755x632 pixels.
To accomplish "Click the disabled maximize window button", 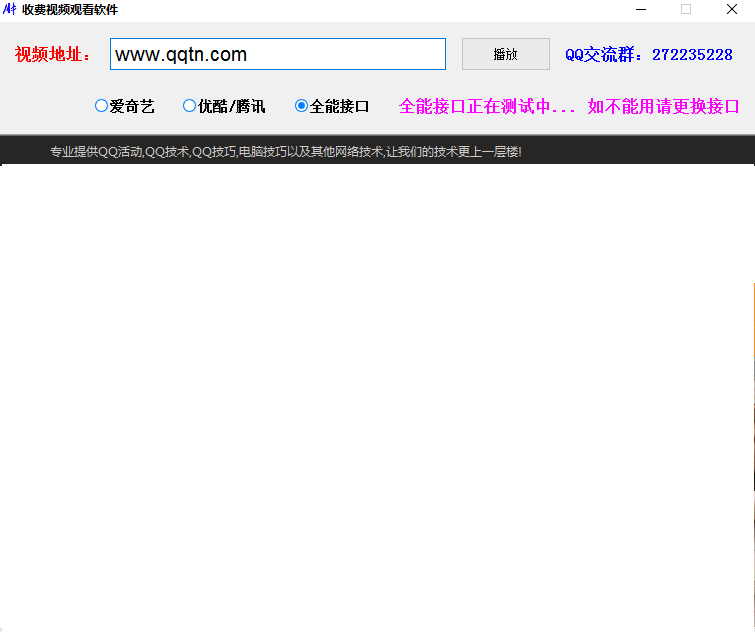I will [686, 9].
